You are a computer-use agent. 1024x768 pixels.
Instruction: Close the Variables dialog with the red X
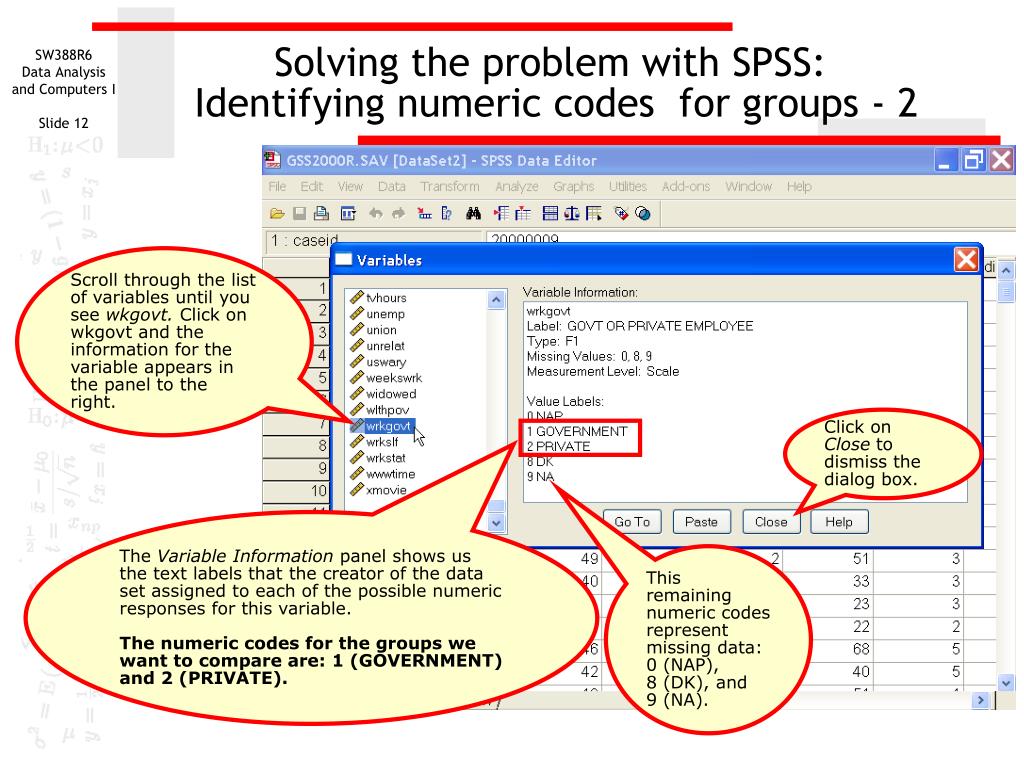[x=966, y=260]
